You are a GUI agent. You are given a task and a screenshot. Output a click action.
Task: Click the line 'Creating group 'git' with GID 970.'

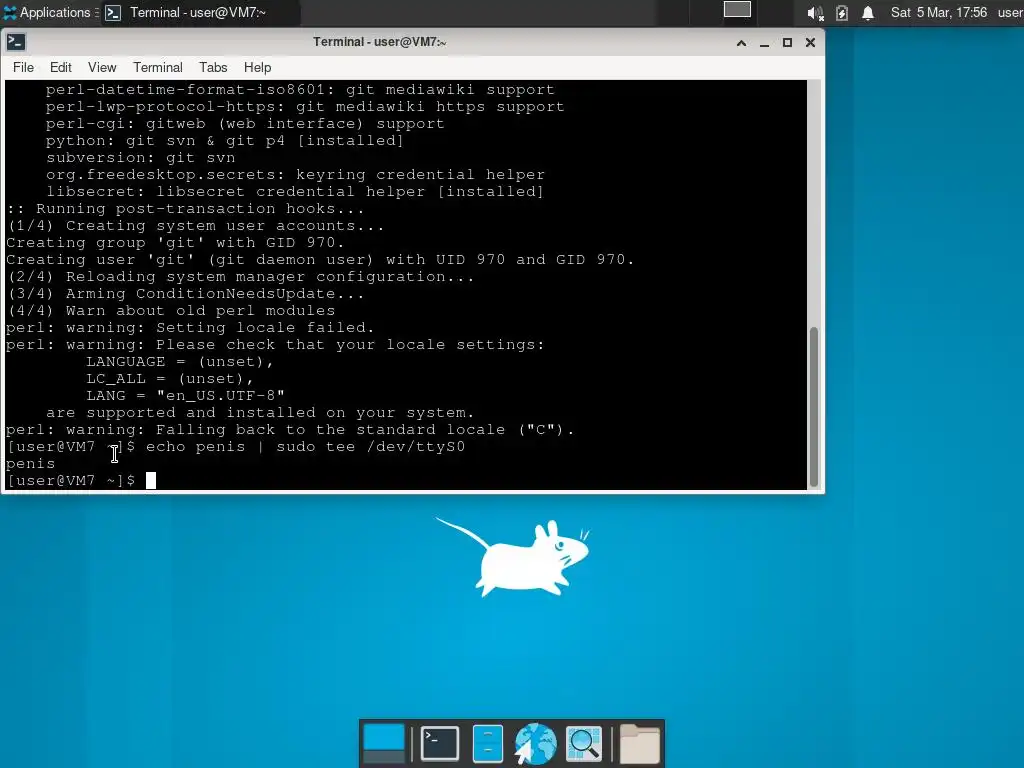pyautogui.click(x=175, y=243)
